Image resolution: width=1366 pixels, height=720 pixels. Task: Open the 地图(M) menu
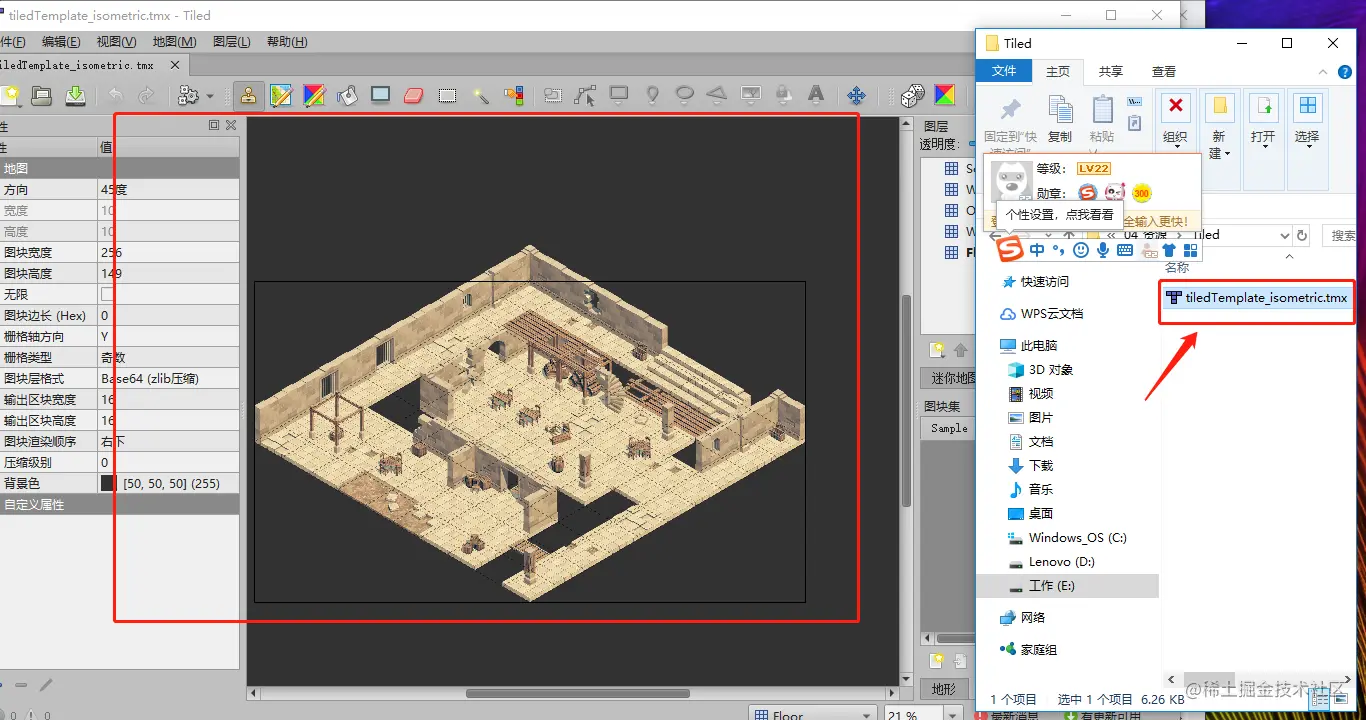coord(174,41)
